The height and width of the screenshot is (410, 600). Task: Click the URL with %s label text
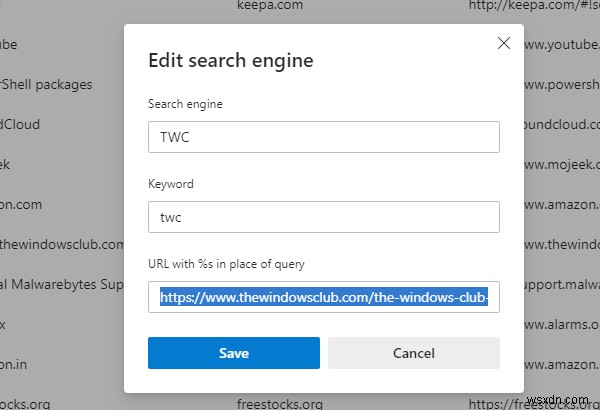tap(226, 264)
